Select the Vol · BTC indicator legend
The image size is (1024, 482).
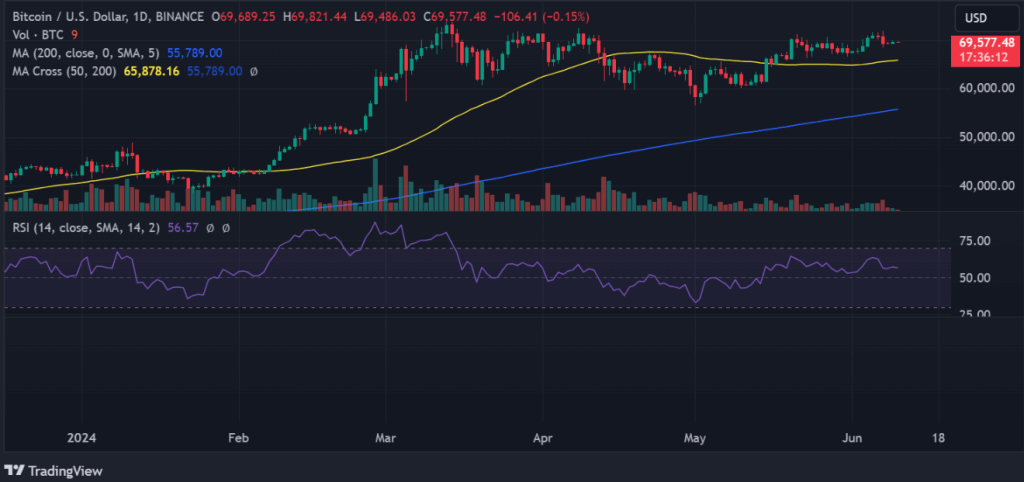pos(38,34)
